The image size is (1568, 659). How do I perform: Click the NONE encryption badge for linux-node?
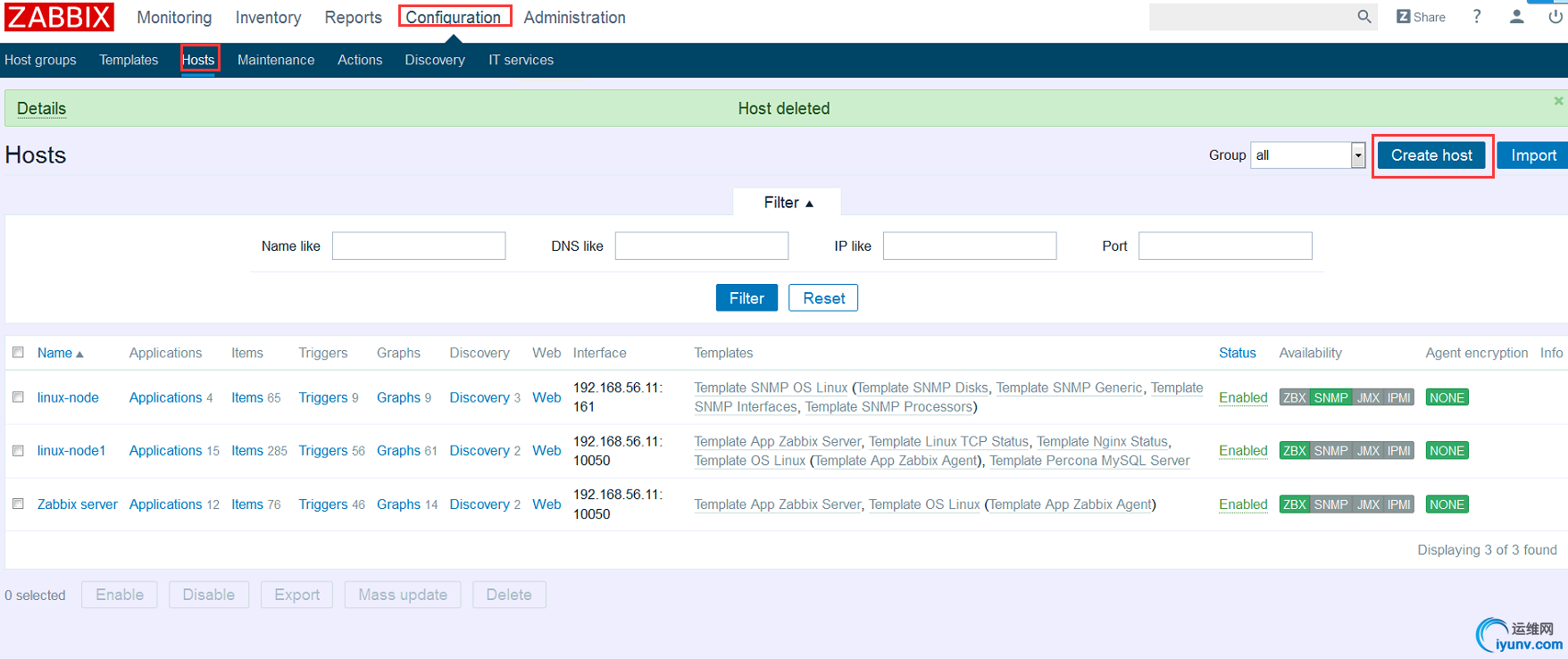[1447, 398]
